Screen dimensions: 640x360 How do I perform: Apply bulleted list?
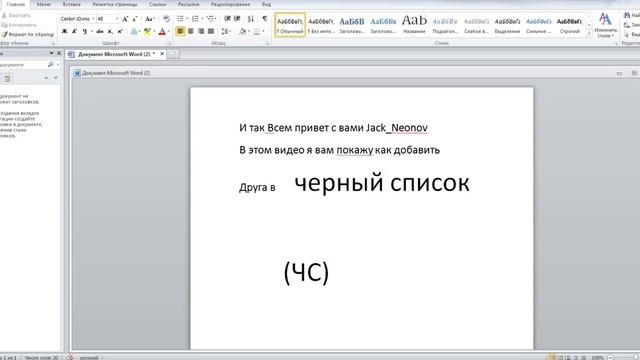(180, 19)
